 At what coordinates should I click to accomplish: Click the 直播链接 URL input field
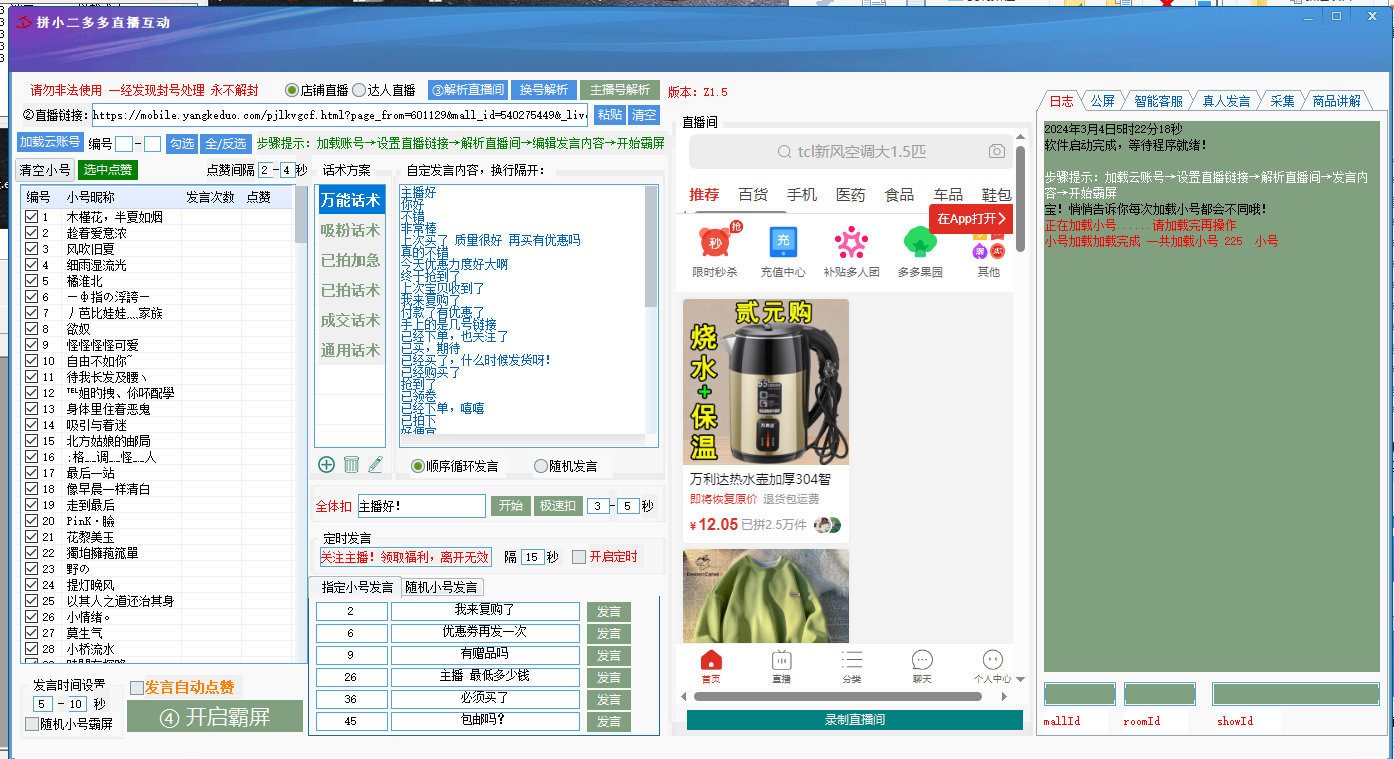(x=340, y=115)
